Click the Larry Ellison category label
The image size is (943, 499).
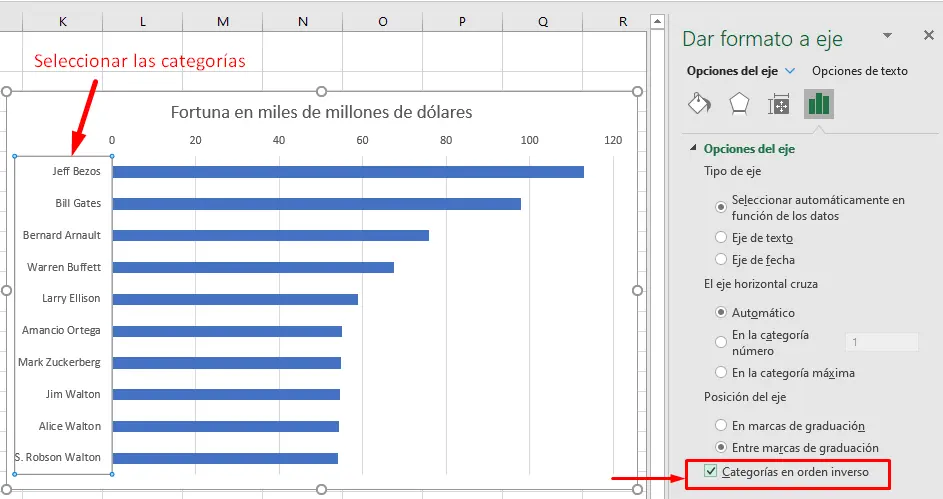pos(71,298)
